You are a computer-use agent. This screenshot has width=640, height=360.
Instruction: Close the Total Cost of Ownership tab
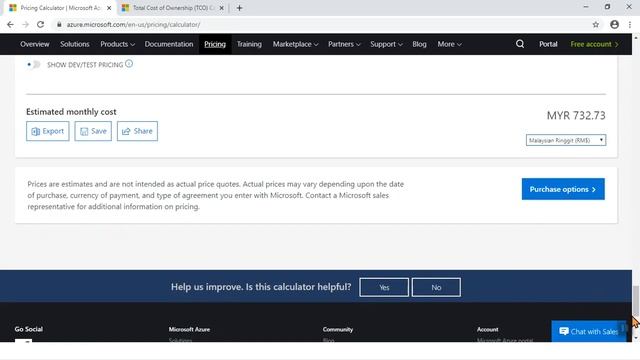tap(222, 8)
